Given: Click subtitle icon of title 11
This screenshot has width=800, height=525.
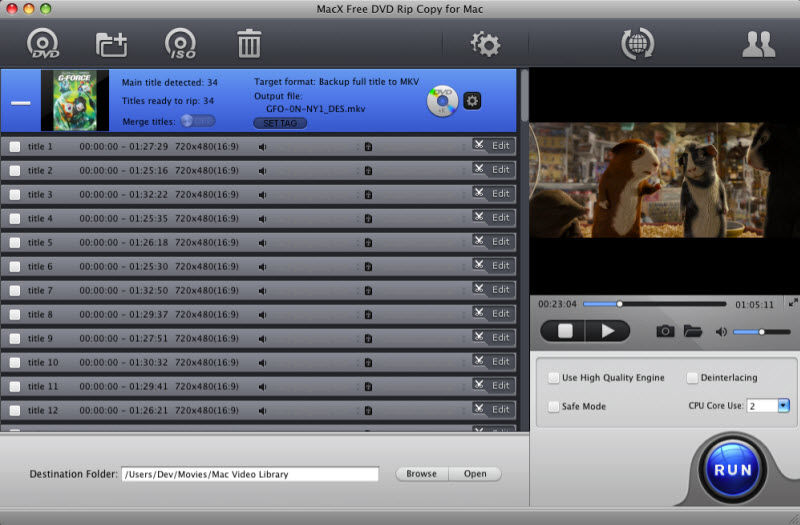Looking at the screenshot, I should [368, 387].
